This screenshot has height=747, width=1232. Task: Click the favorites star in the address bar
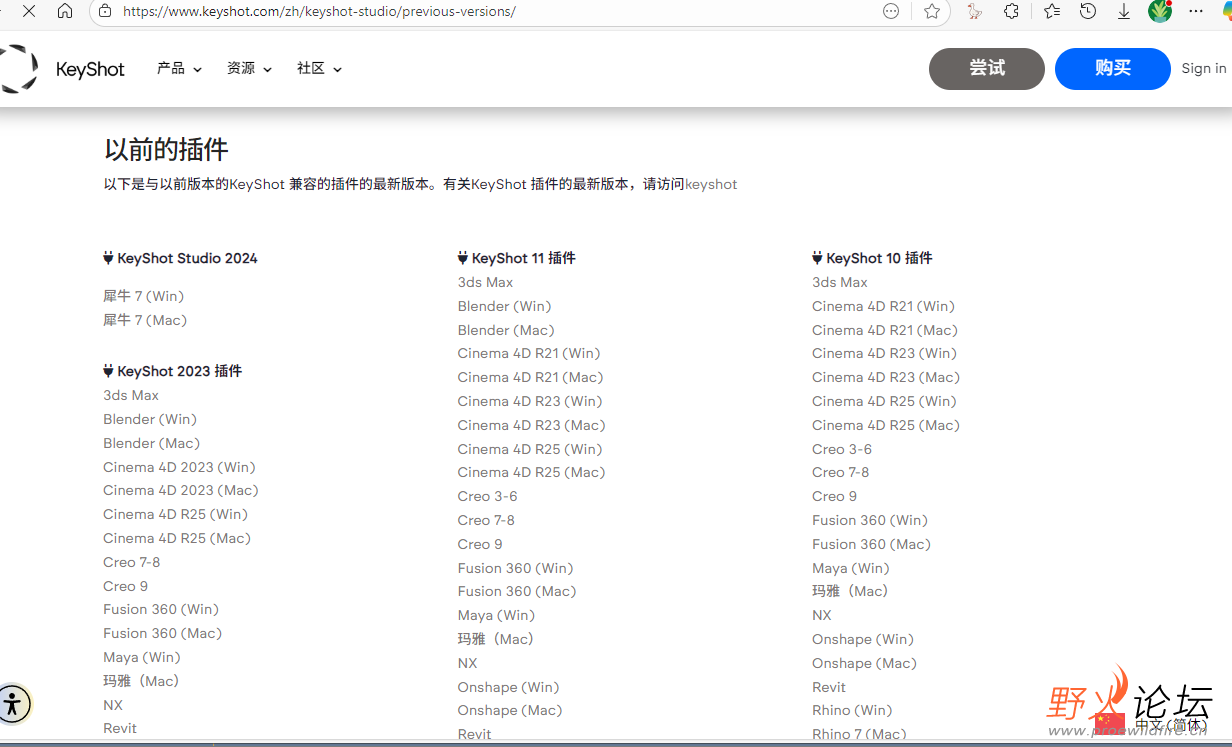(x=931, y=11)
